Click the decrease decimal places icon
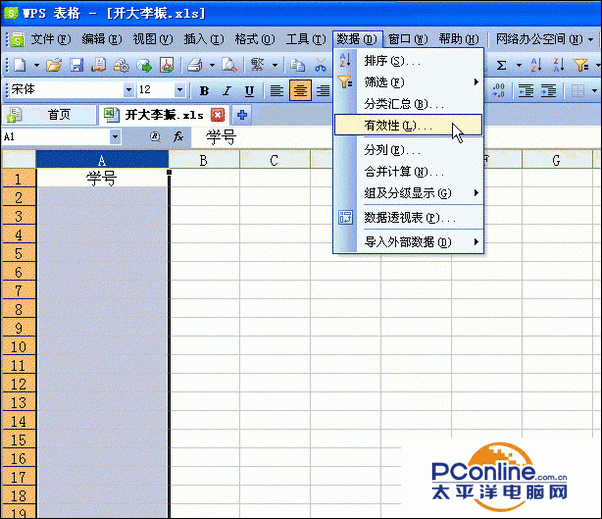This screenshot has height=519, width=602. 499,91
